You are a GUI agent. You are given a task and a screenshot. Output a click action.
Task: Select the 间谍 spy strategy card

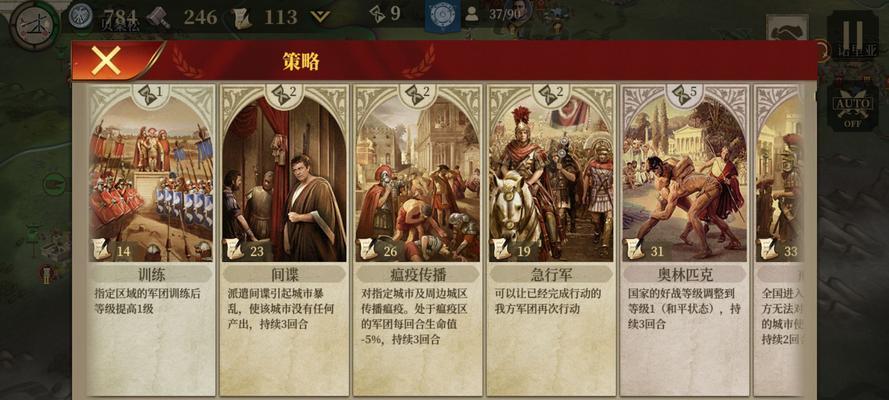click(x=284, y=240)
